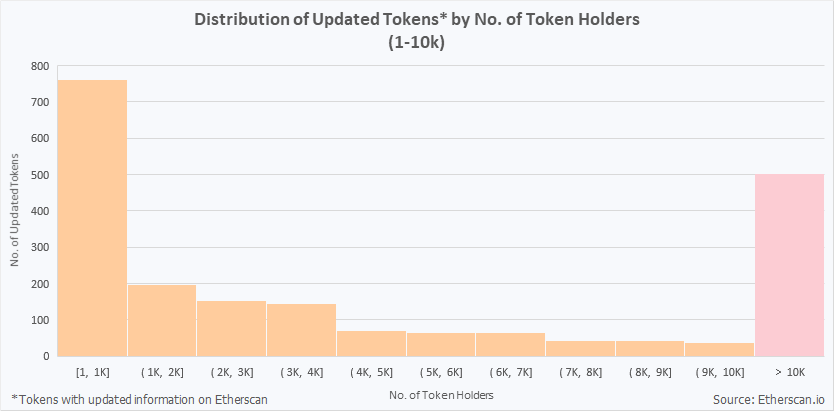834x413 pixels.
Task: Click the (1K, 2K] histogram bar
Action: (162, 320)
